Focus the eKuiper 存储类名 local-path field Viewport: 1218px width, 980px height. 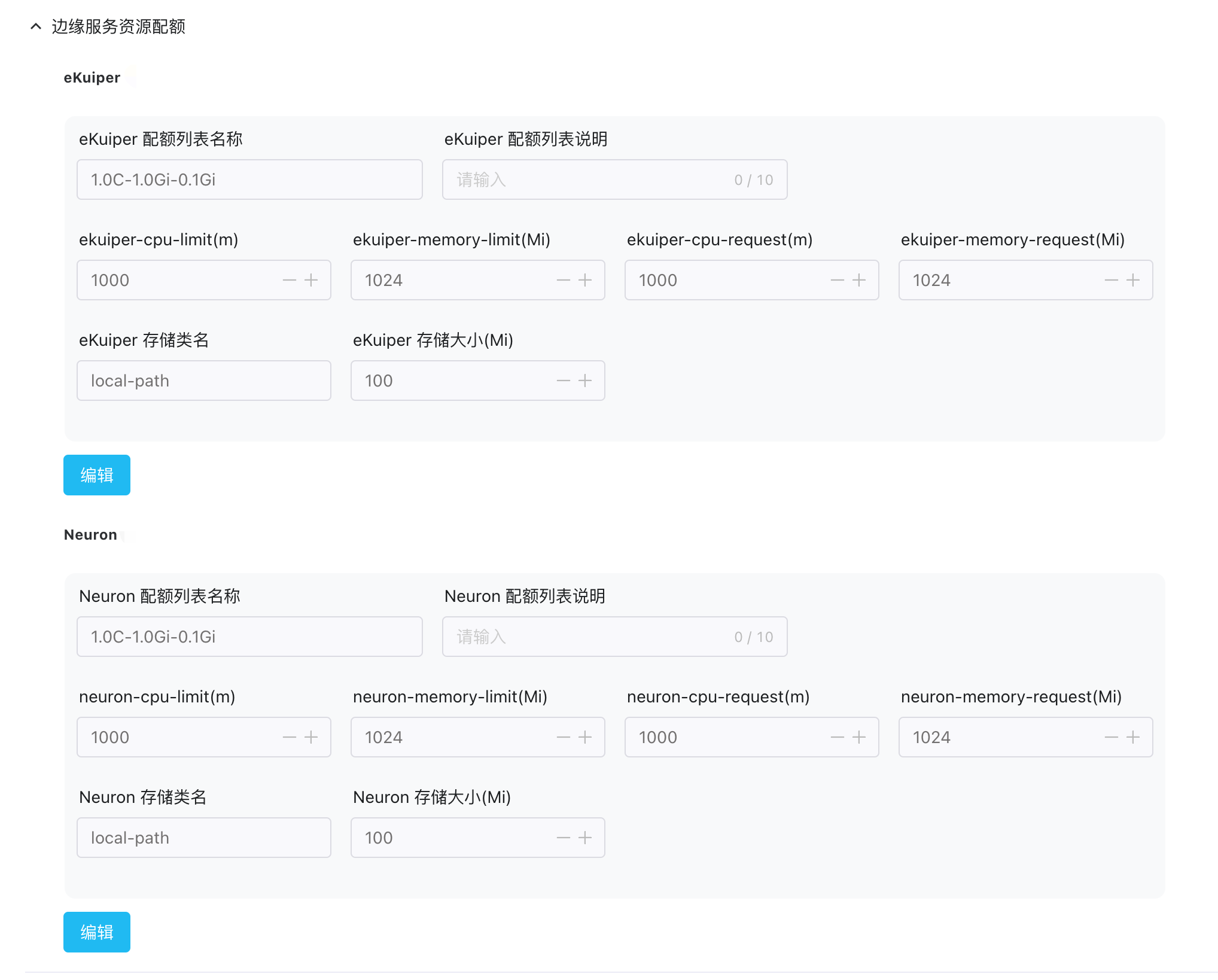tap(203, 381)
